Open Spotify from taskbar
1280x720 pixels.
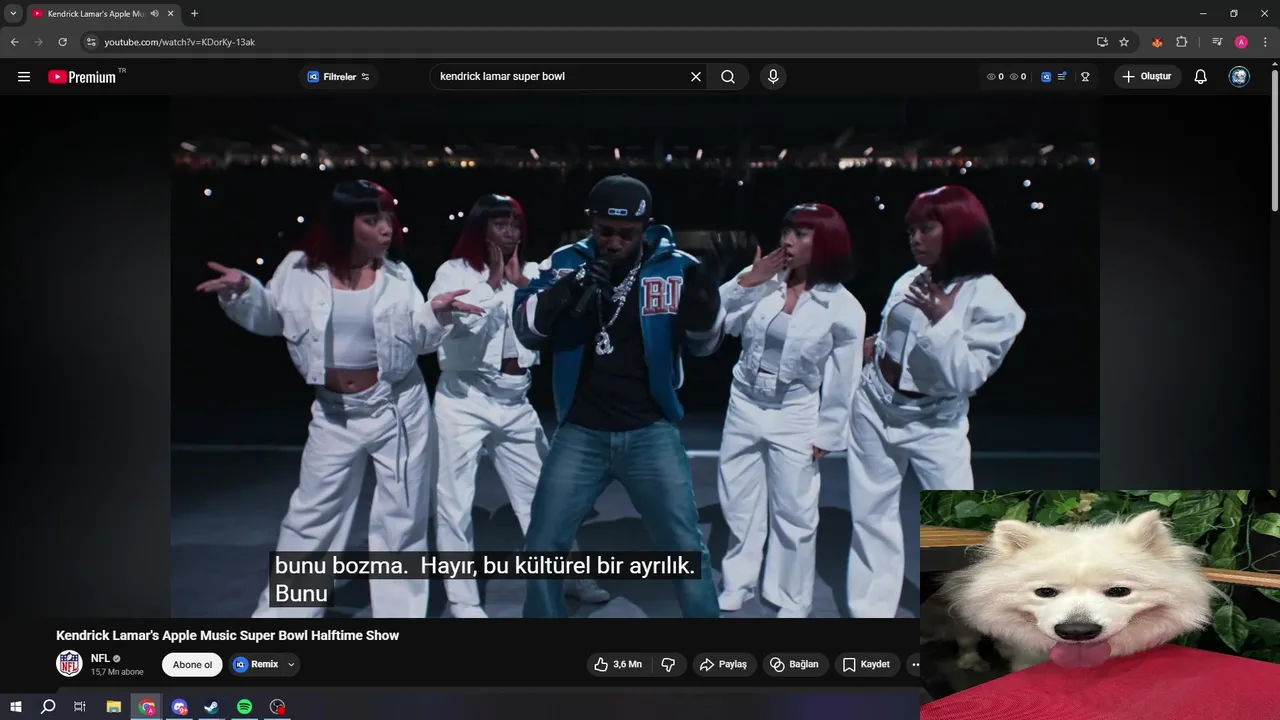tap(245, 706)
